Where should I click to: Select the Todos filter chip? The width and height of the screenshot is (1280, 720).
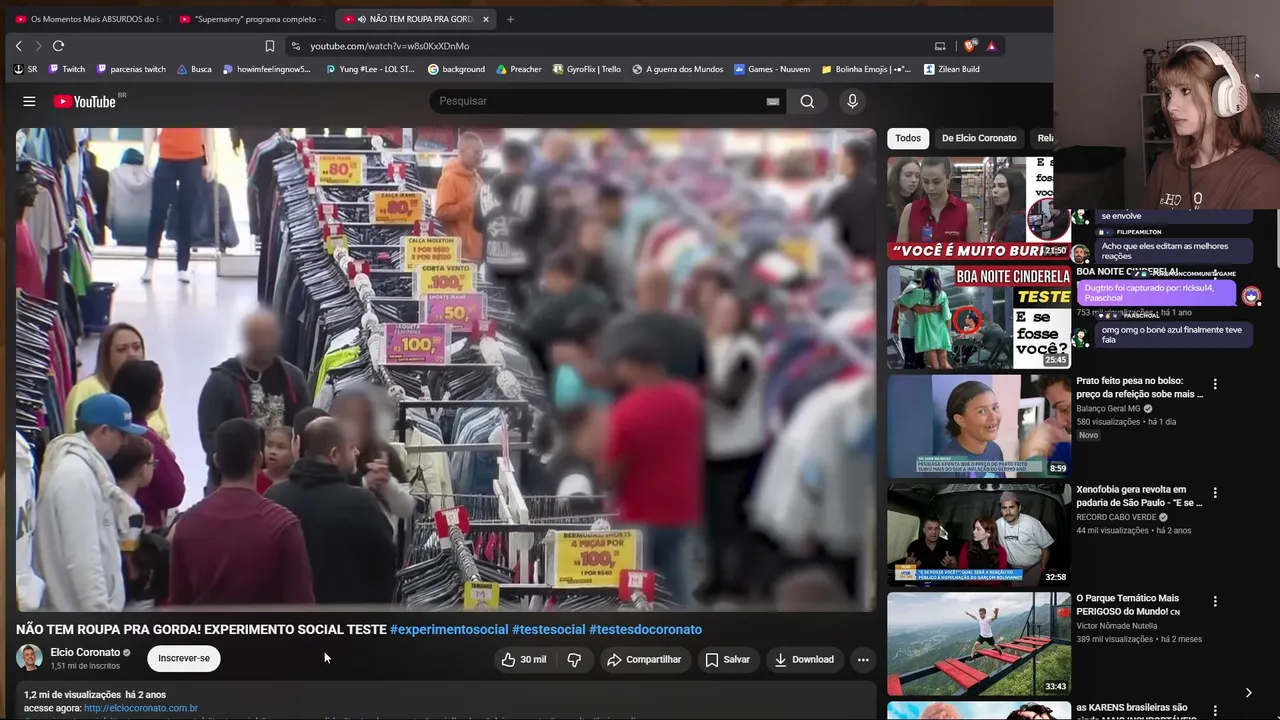[x=908, y=138]
